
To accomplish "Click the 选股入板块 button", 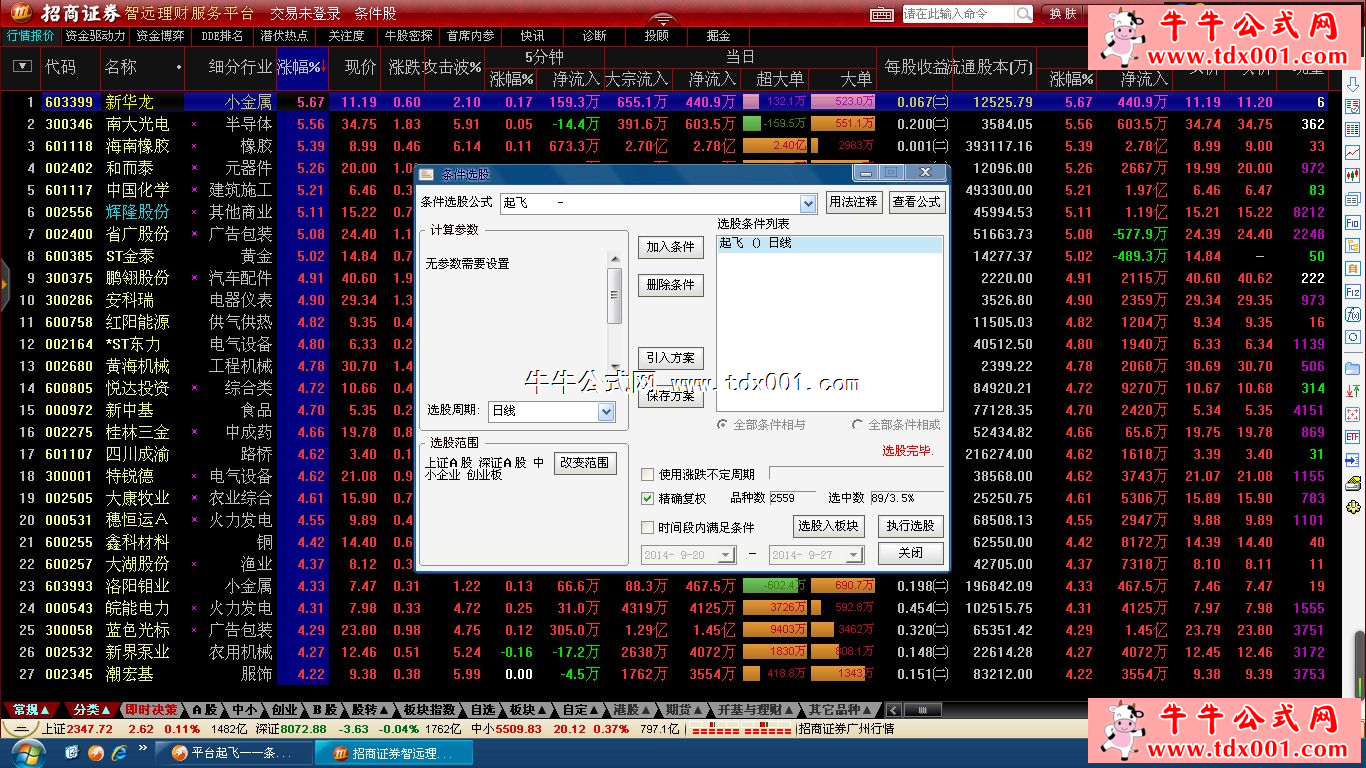I will click(x=828, y=526).
